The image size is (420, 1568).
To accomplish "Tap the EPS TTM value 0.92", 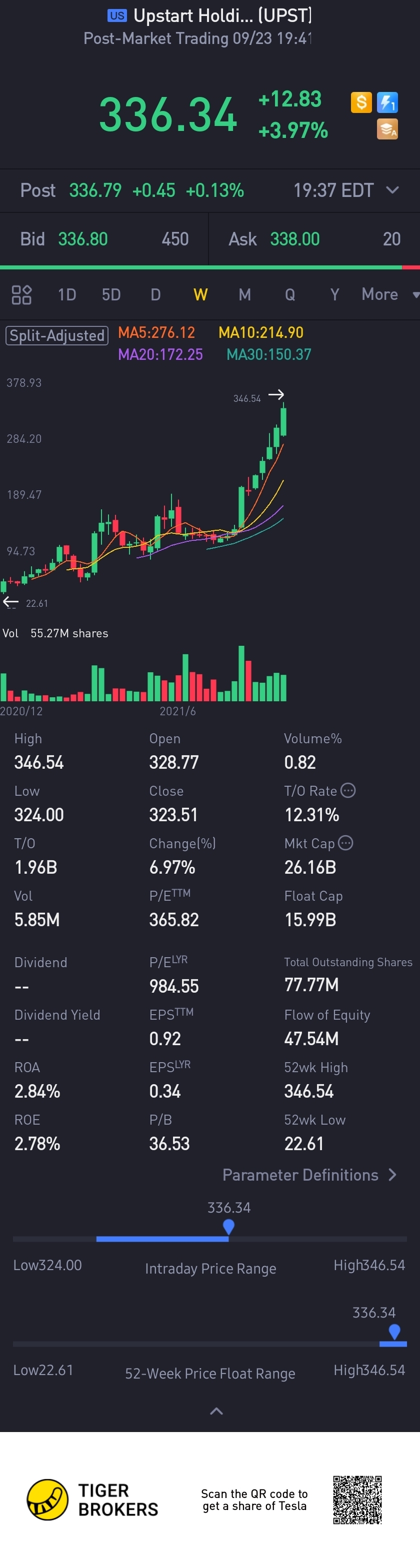I will (x=165, y=1039).
